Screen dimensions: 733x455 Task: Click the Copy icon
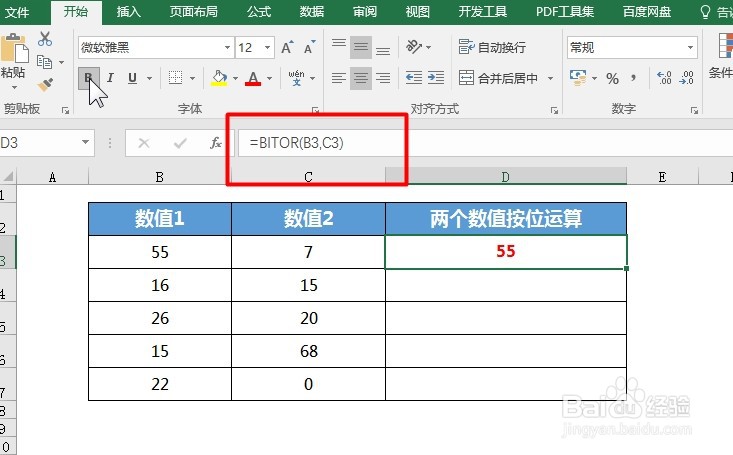coord(44,62)
